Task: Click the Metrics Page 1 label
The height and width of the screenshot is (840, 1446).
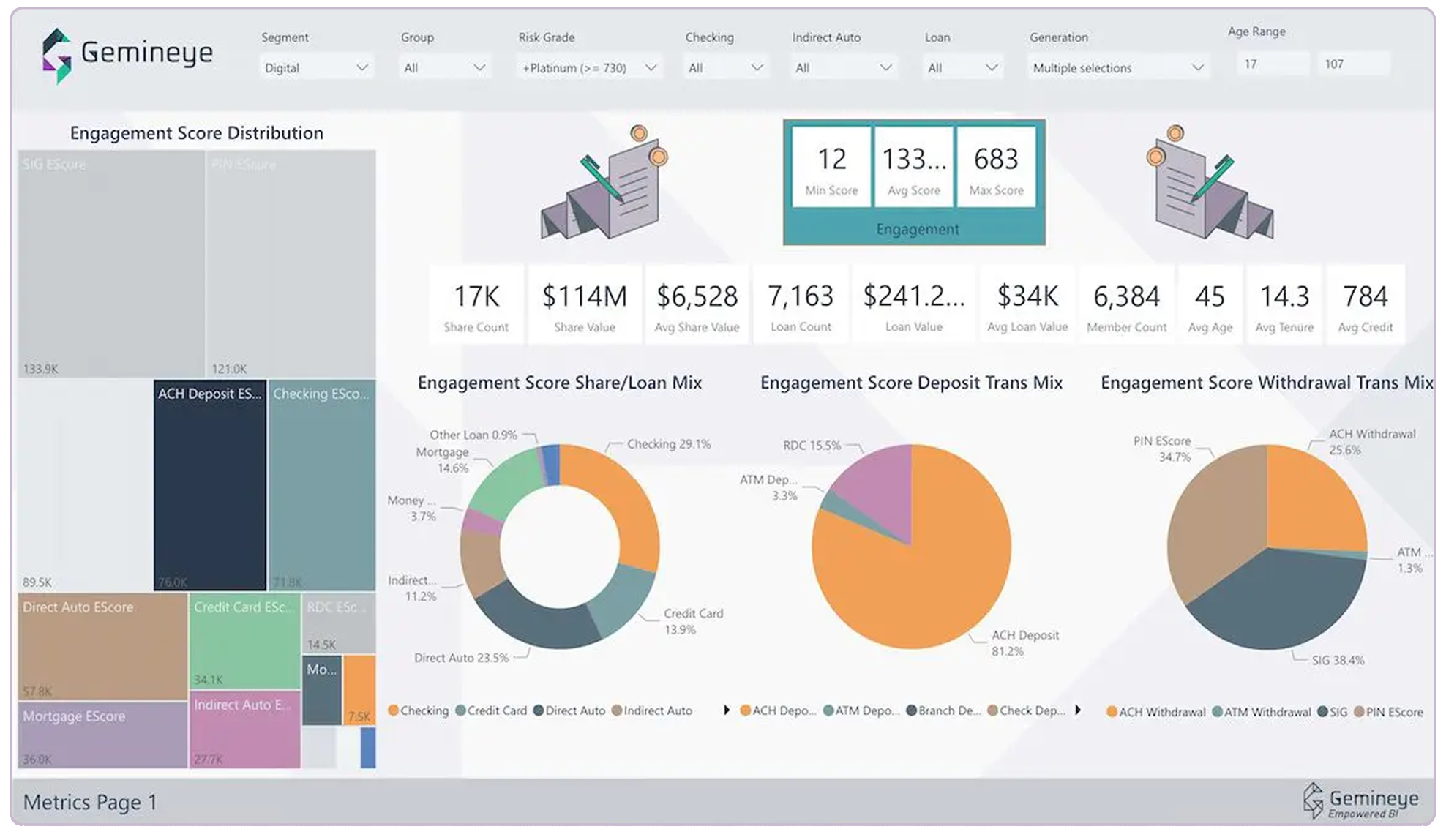Action: tap(90, 803)
